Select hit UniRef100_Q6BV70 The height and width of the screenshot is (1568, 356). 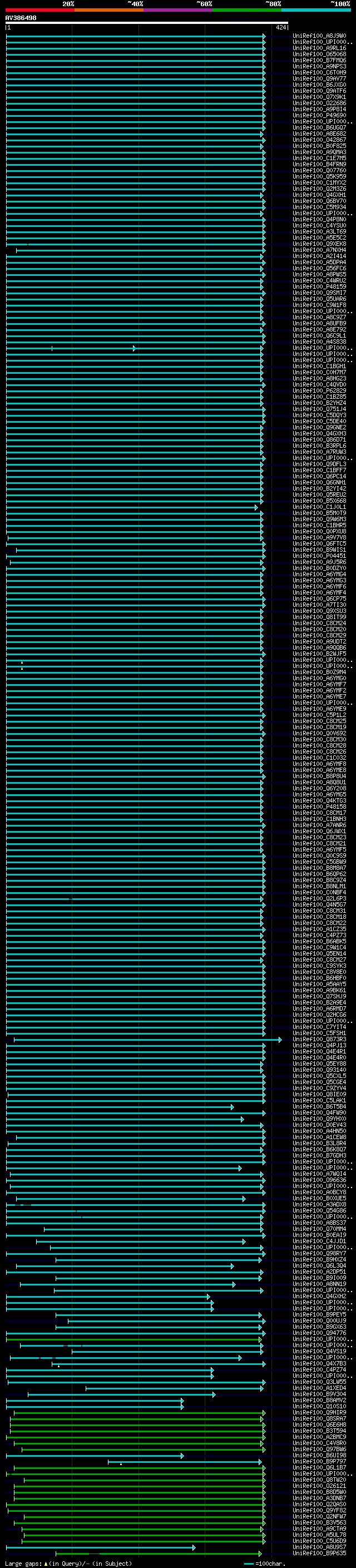pyautogui.click(x=319, y=201)
